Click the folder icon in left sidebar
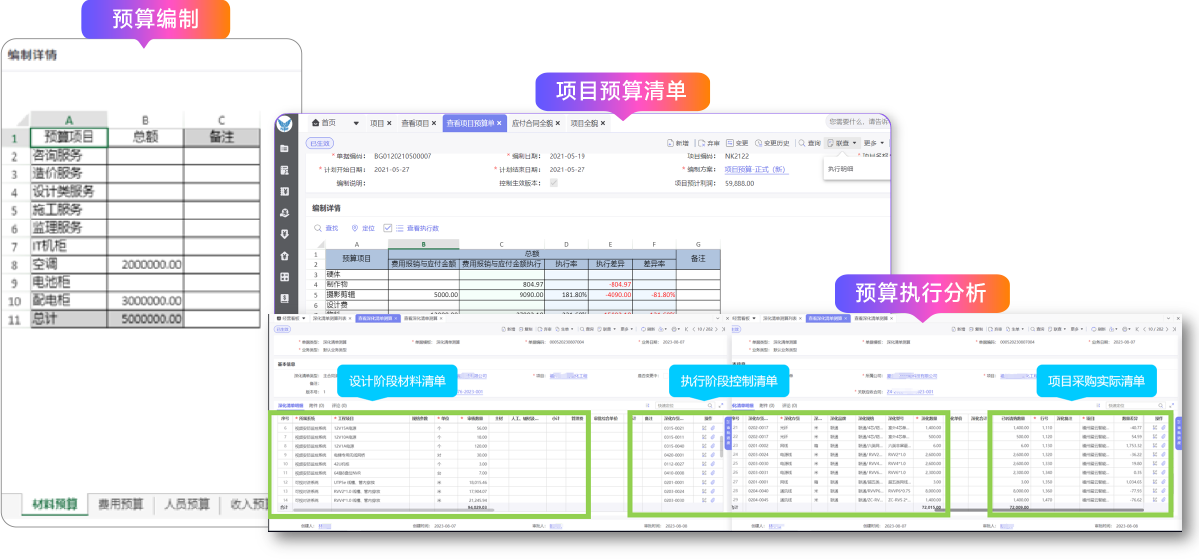This screenshot has height=559, width=1199. (284, 148)
